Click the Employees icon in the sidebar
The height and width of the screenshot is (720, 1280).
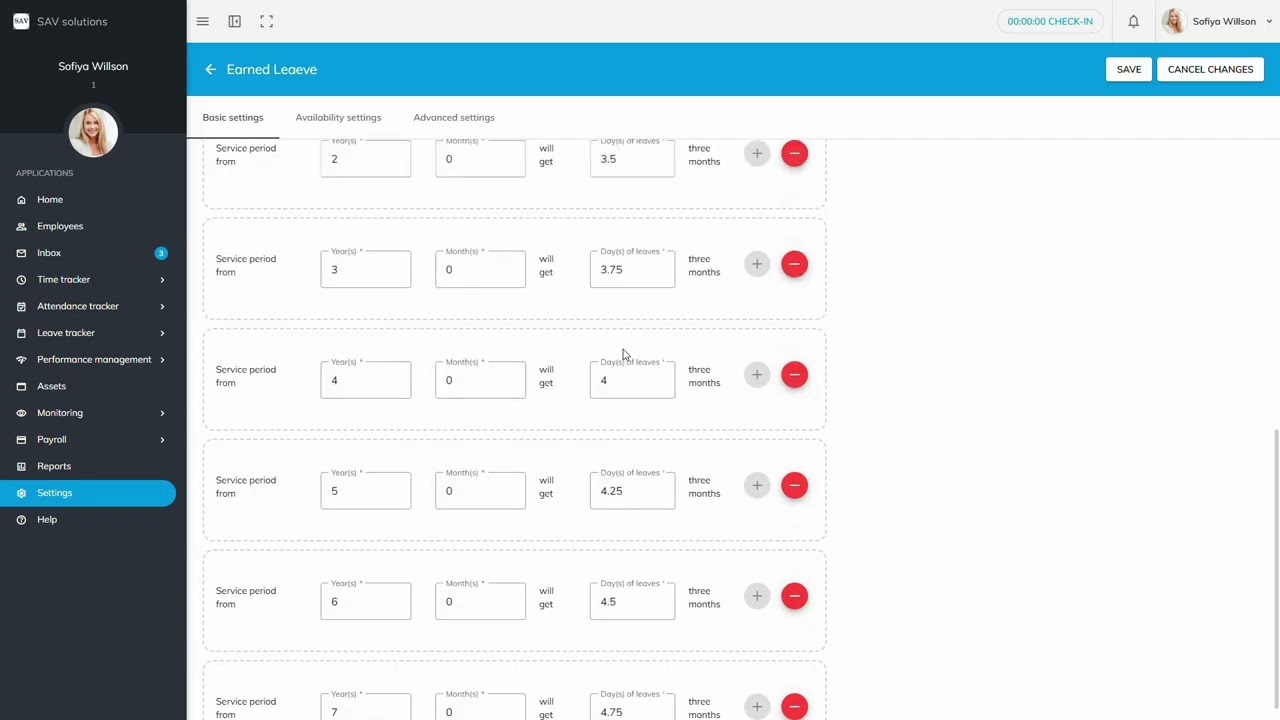(x=21, y=226)
